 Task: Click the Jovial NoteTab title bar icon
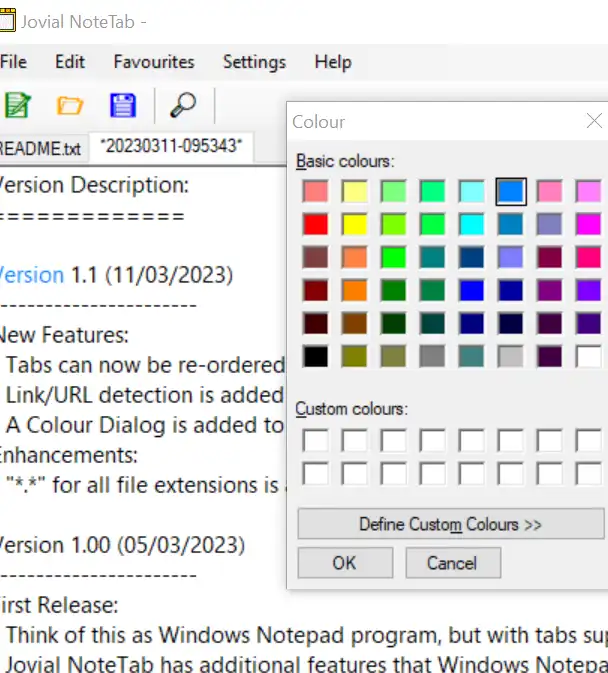click(7, 20)
